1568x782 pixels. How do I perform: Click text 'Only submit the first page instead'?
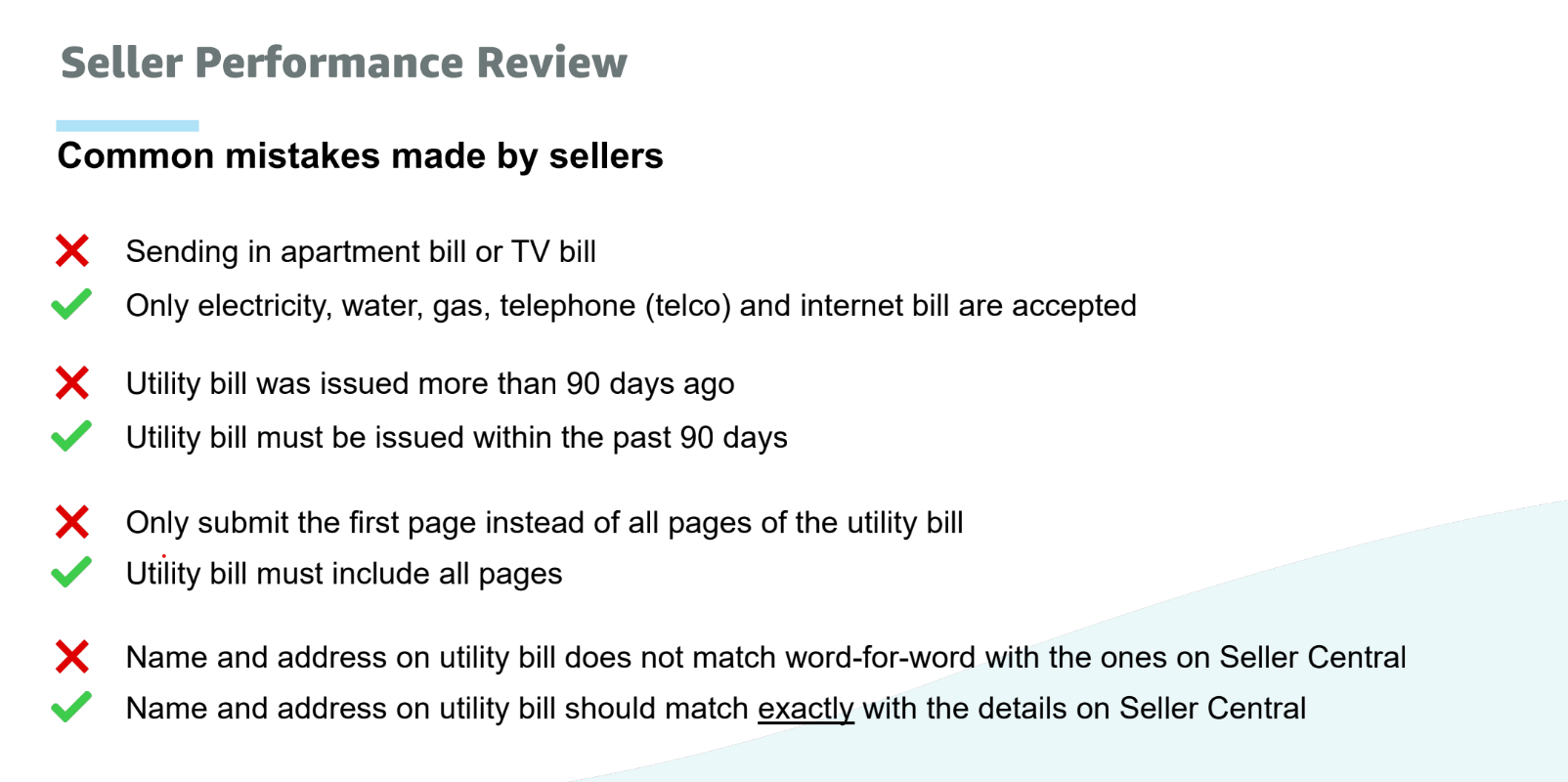click(544, 523)
